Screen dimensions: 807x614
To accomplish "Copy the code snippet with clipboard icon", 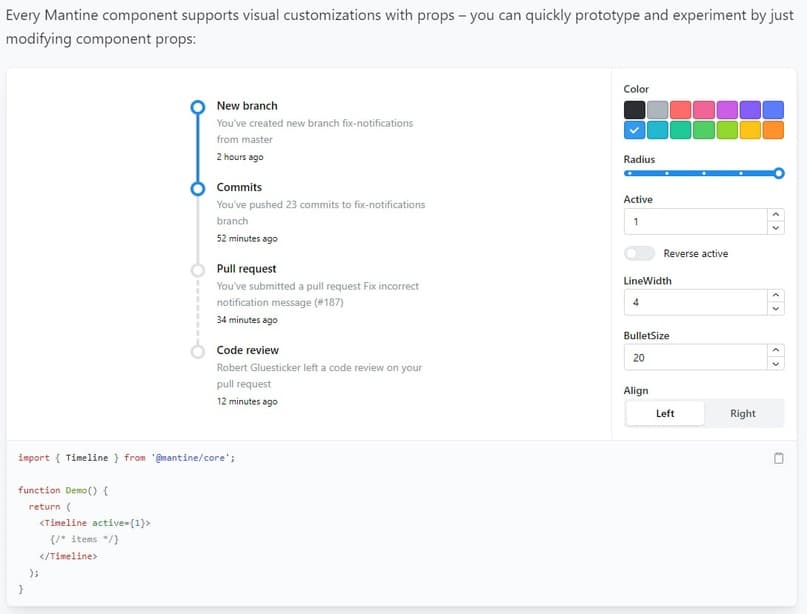I will [778, 458].
